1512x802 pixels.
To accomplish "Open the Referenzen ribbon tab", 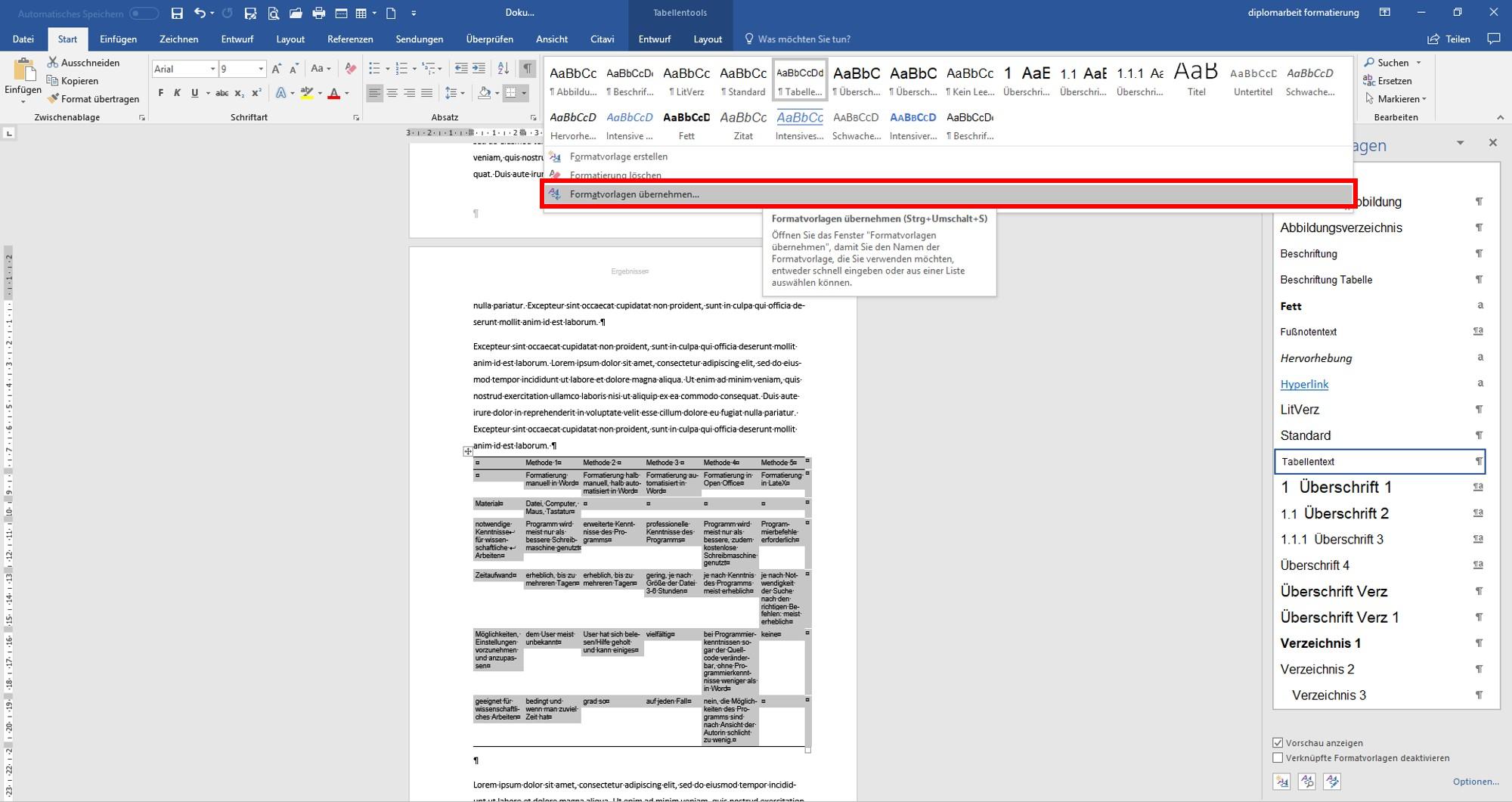I will (x=350, y=39).
